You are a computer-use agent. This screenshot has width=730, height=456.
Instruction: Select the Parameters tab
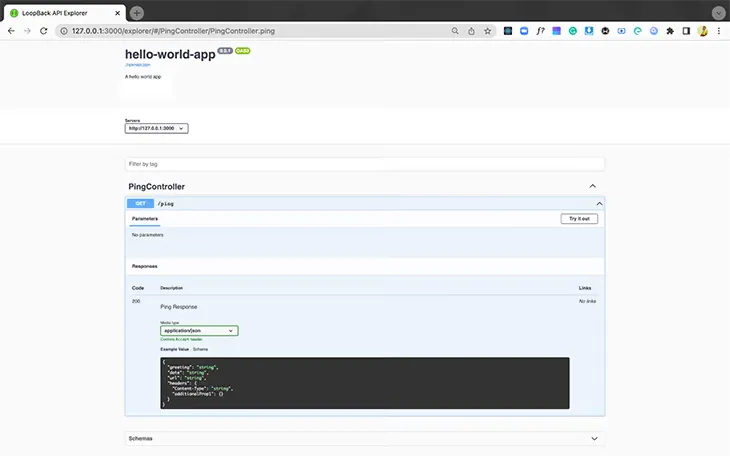pyautogui.click(x=145, y=218)
